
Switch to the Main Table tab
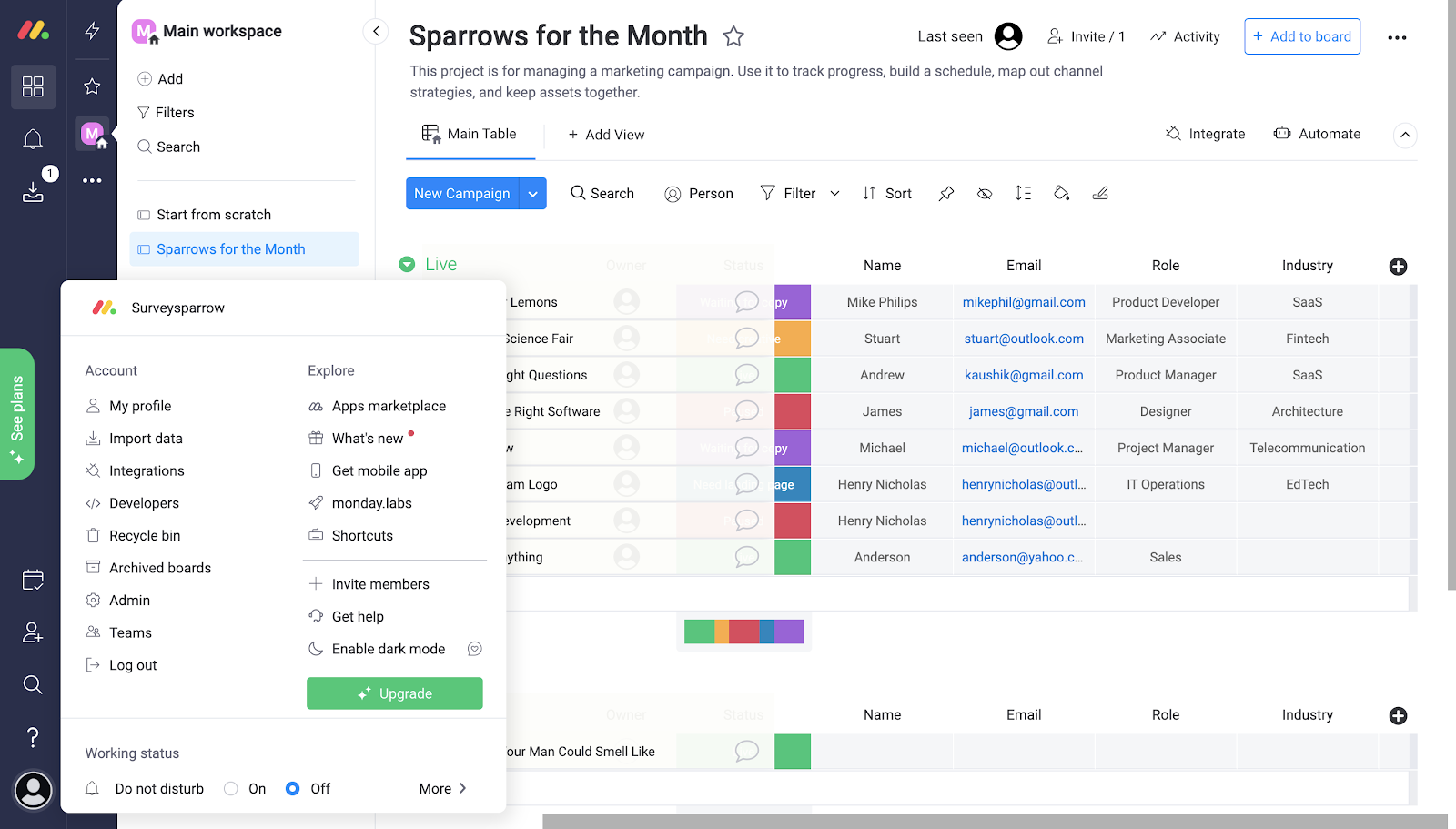[x=470, y=135]
